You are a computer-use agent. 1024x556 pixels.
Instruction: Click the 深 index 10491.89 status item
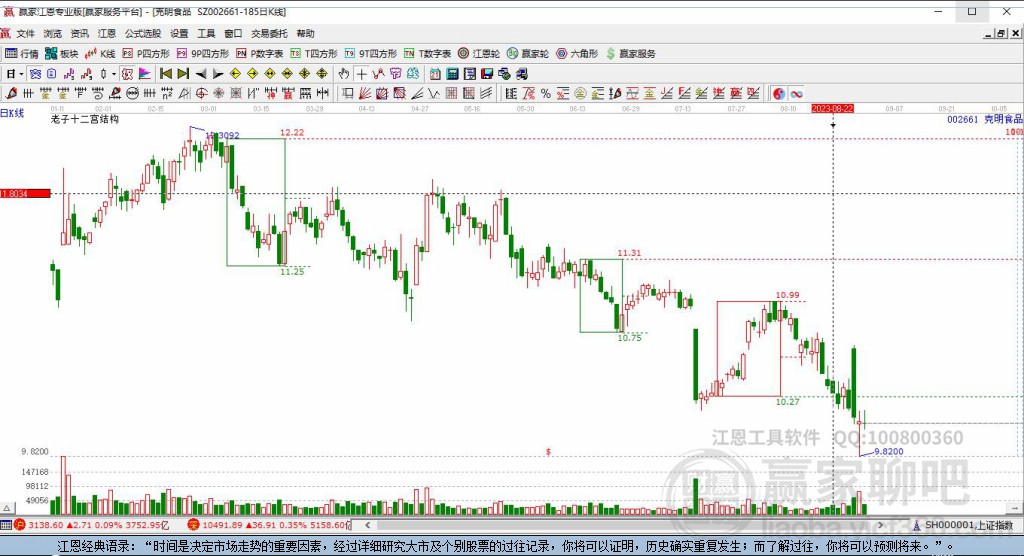[269, 525]
